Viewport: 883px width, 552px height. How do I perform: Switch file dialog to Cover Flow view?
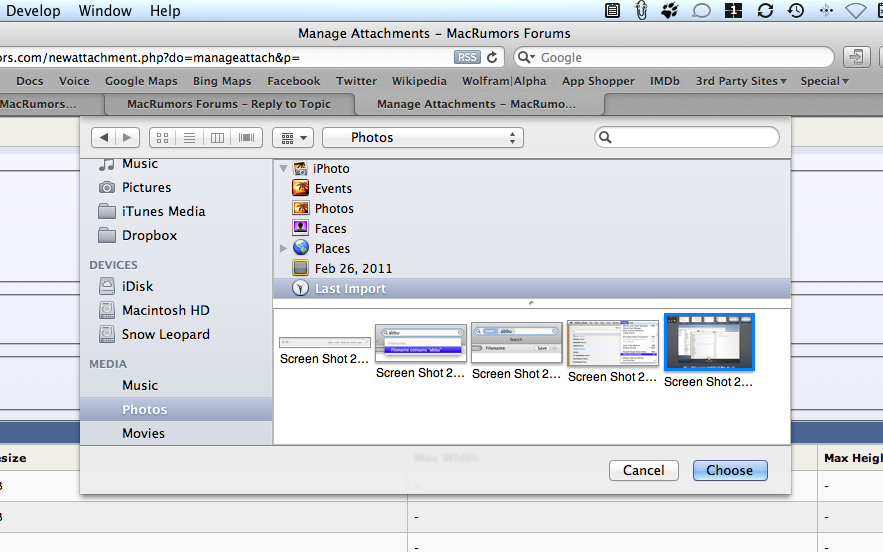[247, 137]
